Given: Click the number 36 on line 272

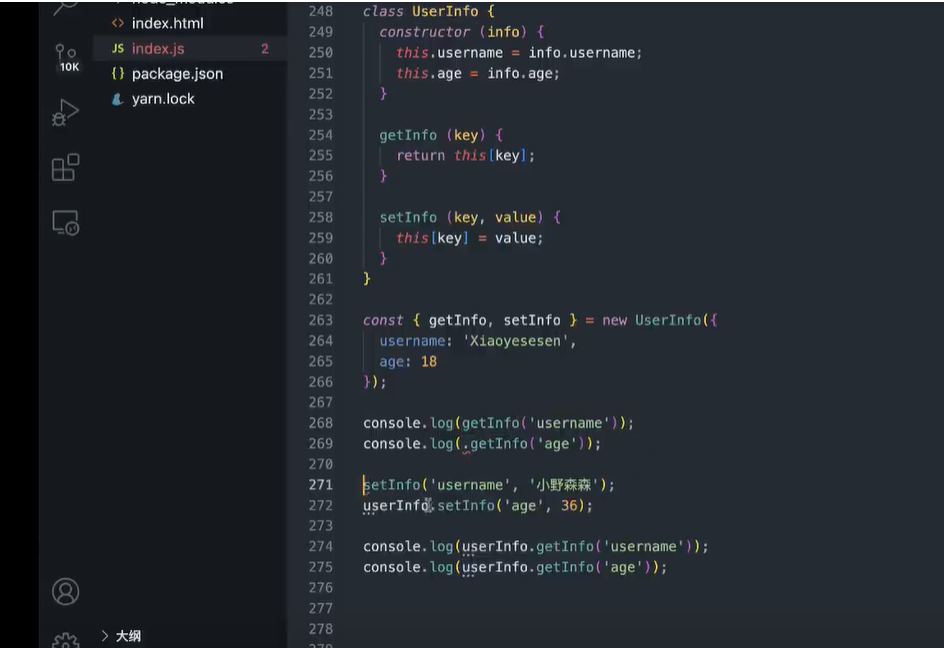Looking at the screenshot, I should pyautogui.click(x=569, y=505).
